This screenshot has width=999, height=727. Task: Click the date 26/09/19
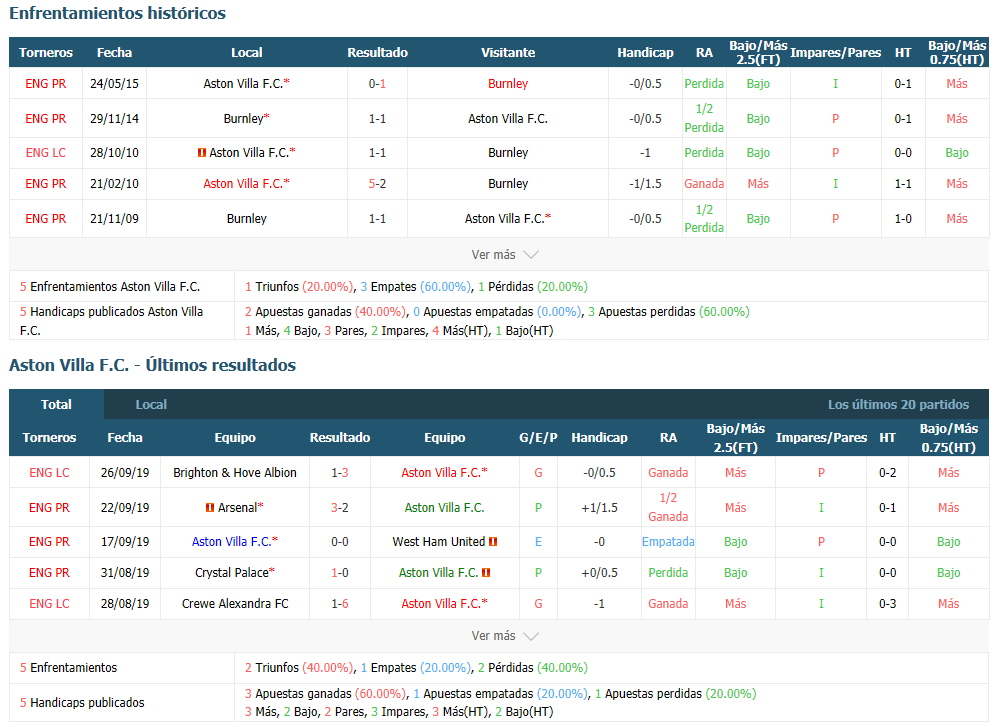point(125,473)
